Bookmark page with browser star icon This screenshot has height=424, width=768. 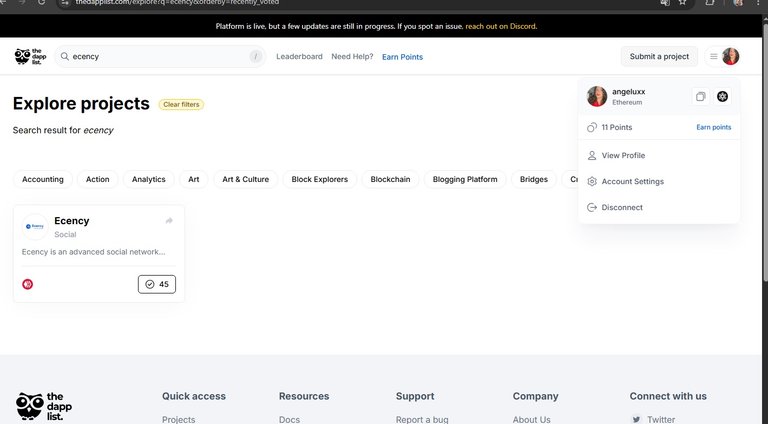(682, 2)
